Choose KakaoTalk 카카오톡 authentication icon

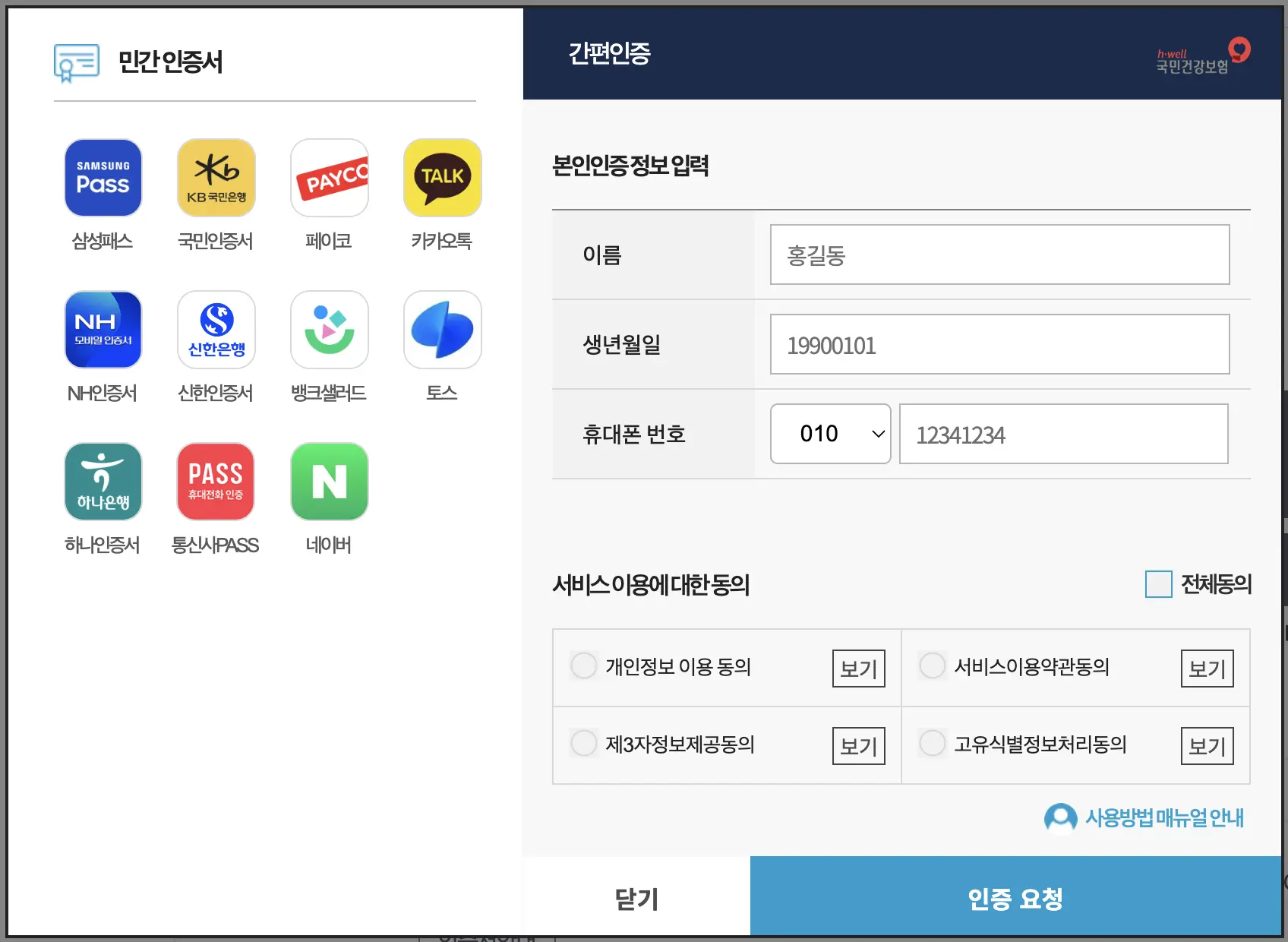coord(443,178)
